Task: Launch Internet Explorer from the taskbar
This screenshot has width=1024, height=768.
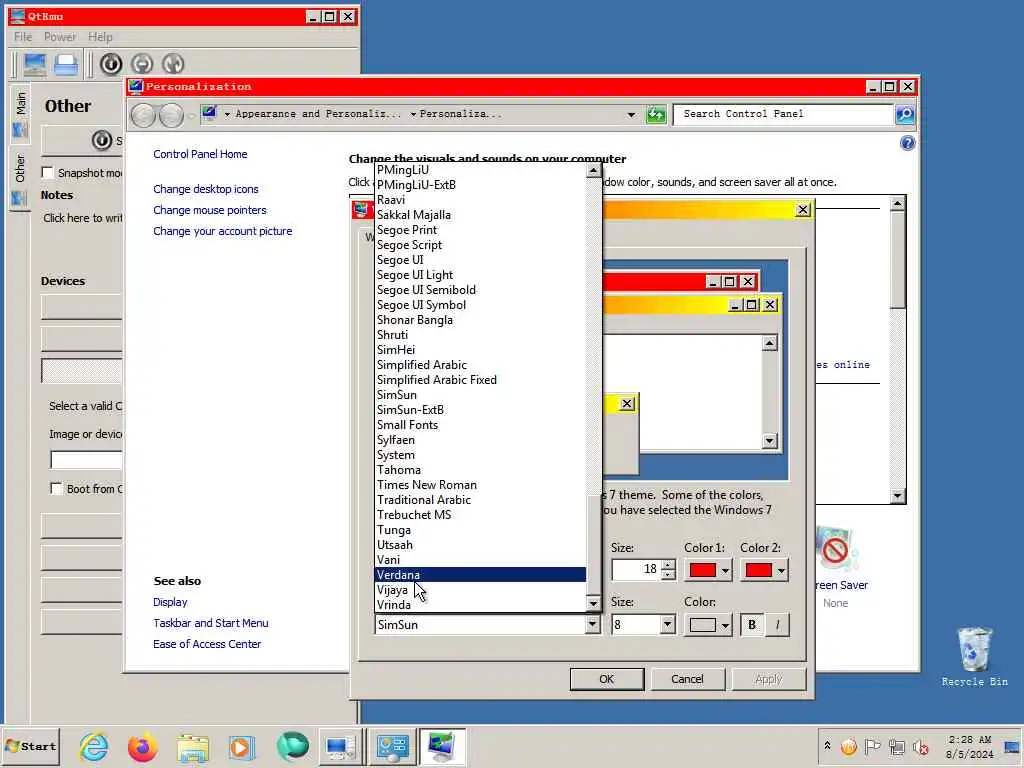Action: pos(94,746)
